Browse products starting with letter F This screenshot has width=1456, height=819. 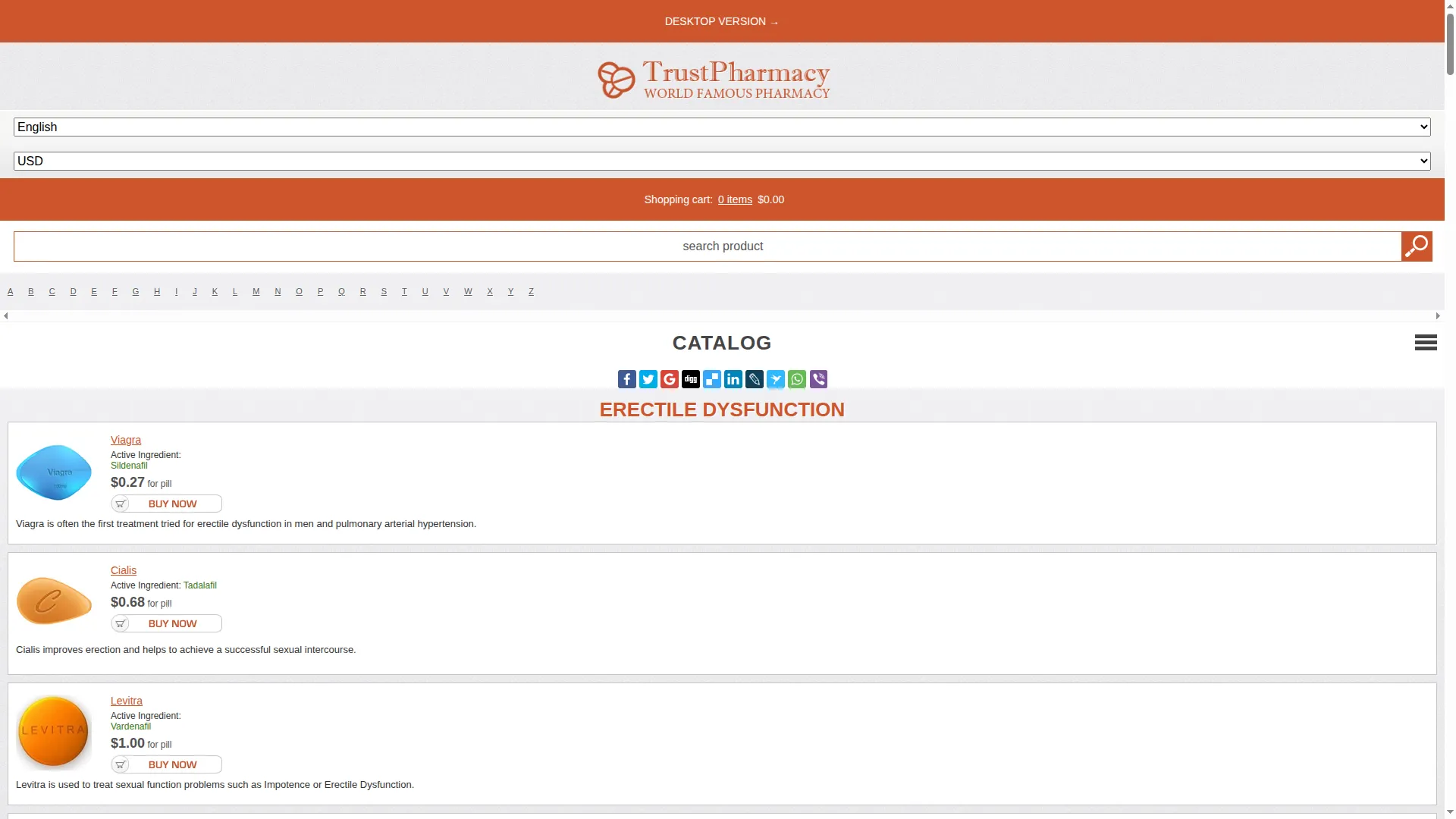[115, 291]
